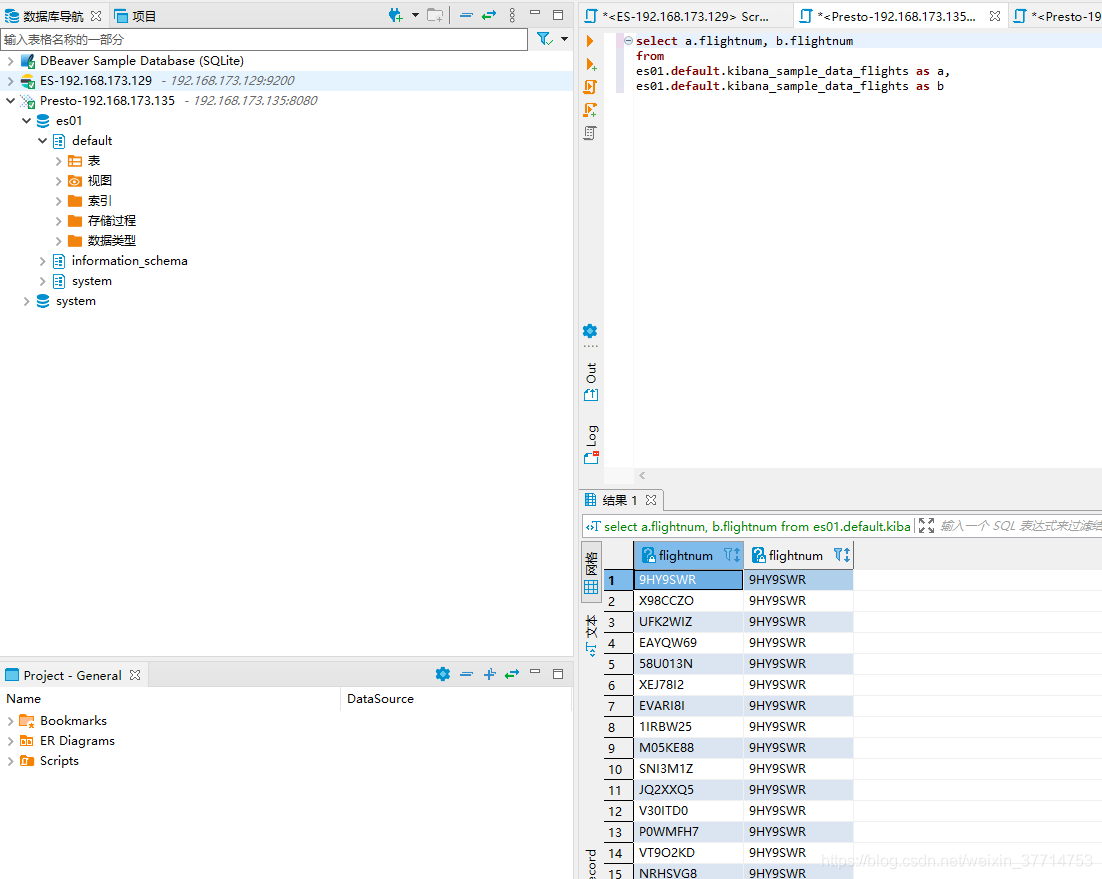The image size is (1102, 879).
Task: Expand the 表 (tables) folder
Action: (x=58, y=161)
